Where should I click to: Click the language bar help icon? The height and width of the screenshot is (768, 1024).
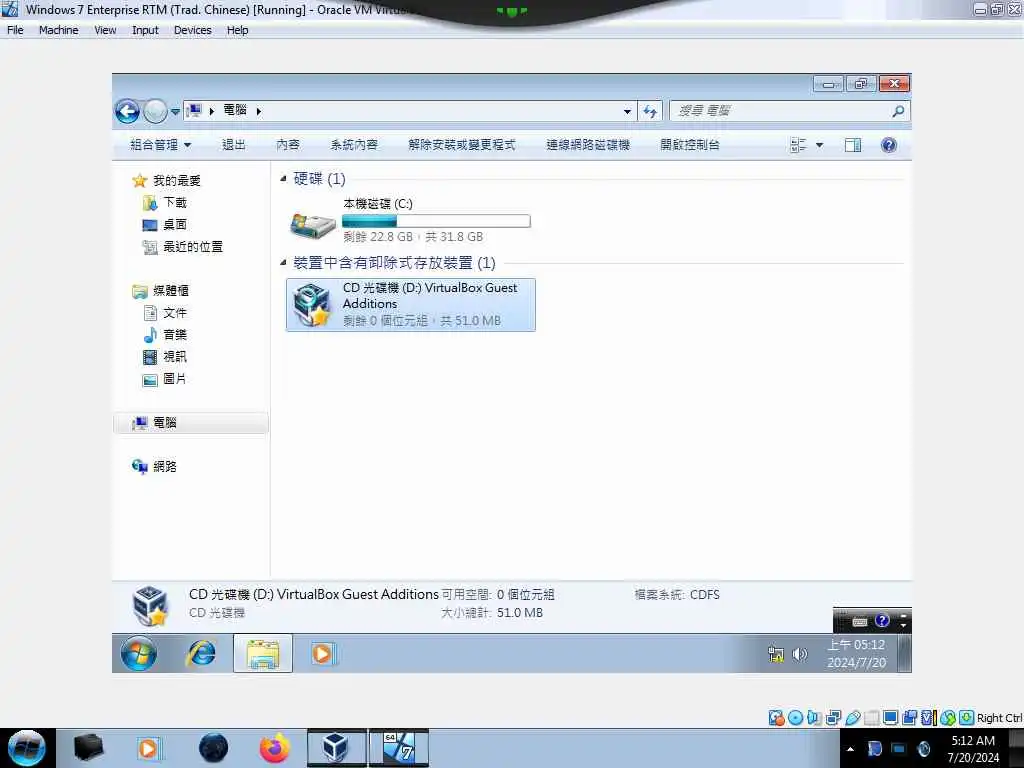click(x=882, y=621)
